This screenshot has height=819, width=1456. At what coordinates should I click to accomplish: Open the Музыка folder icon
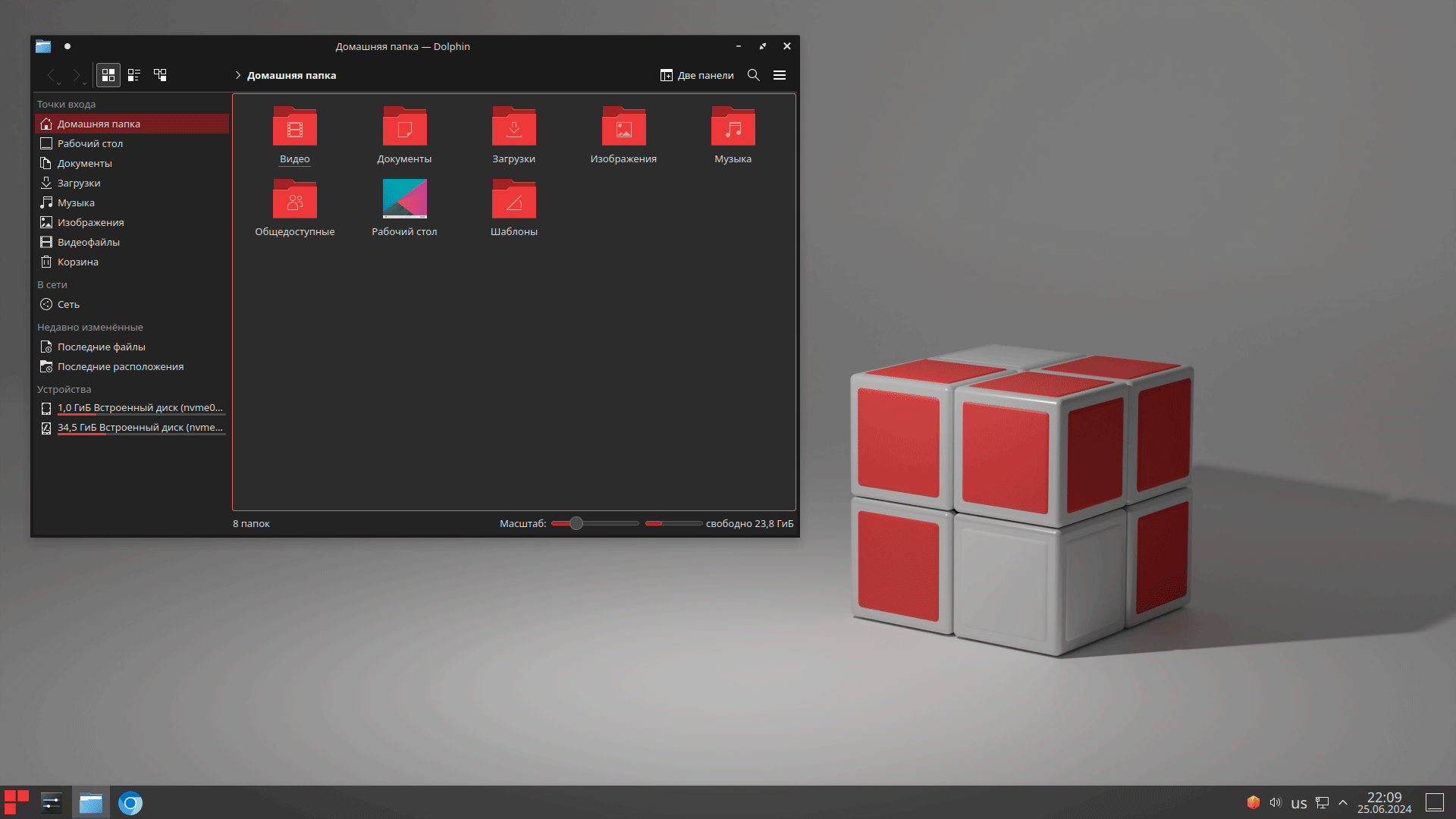(x=733, y=127)
